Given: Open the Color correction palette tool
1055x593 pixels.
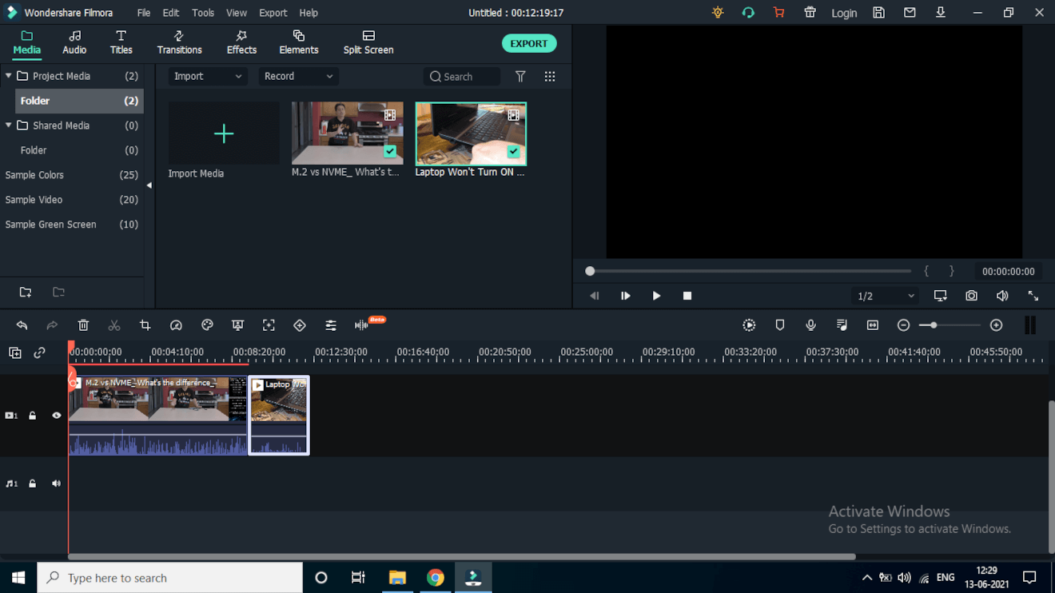Looking at the screenshot, I should 207,325.
